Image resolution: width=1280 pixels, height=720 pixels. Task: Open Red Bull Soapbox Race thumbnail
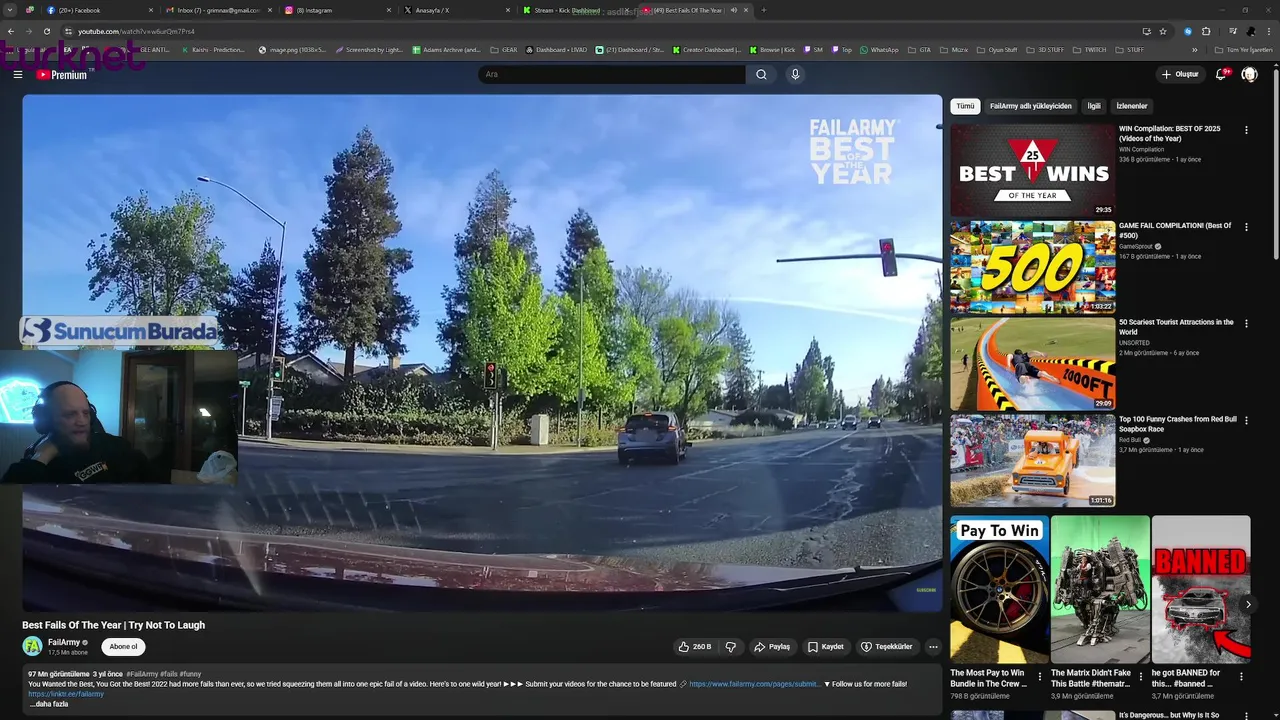click(x=1032, y=461)
